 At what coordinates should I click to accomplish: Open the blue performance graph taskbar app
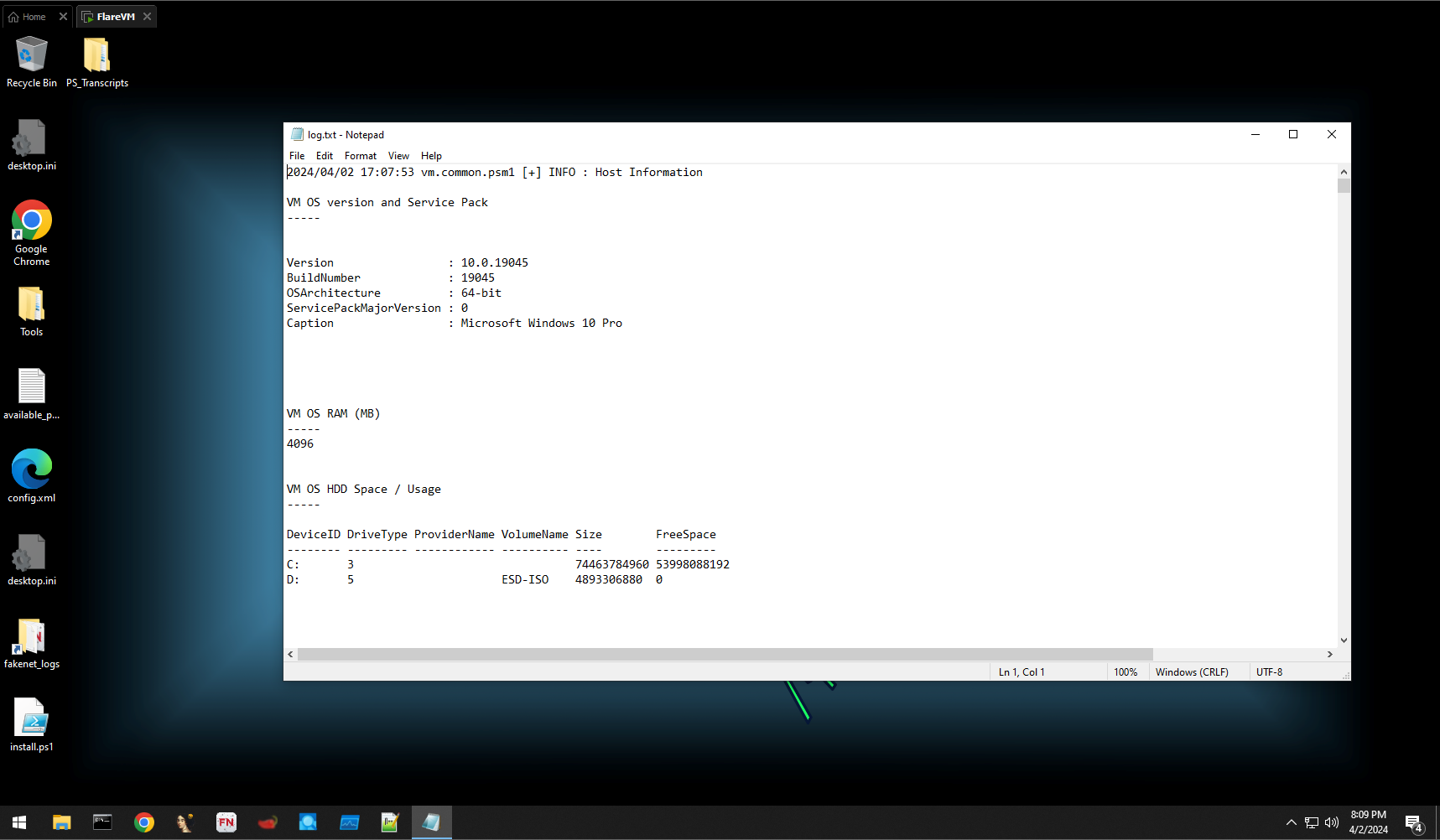pyautogui.click(x=350, y=822)
